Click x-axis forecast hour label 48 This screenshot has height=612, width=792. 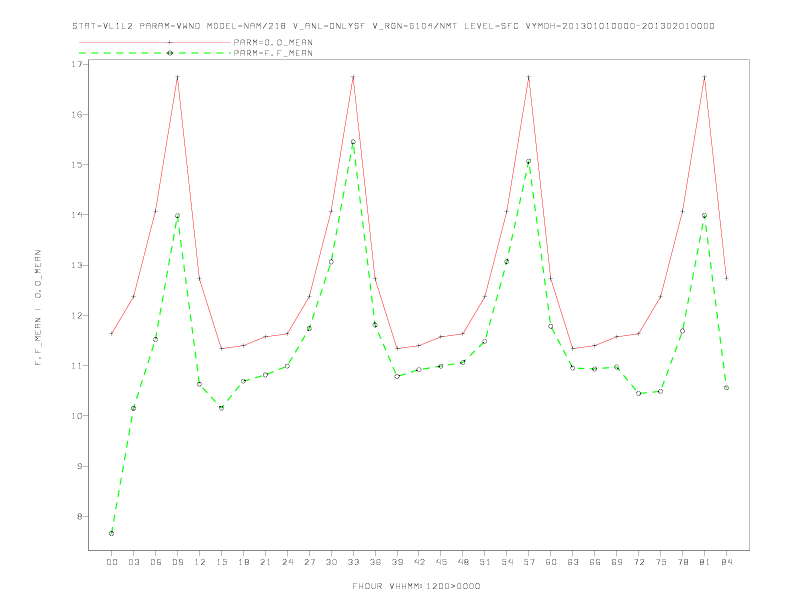point(463,562)
